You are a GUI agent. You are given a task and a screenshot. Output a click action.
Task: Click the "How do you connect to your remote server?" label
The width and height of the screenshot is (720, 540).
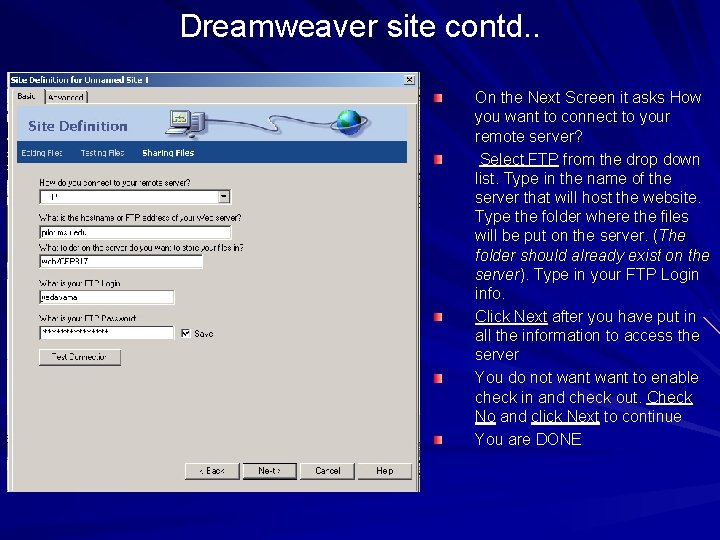tap(115, 183)
